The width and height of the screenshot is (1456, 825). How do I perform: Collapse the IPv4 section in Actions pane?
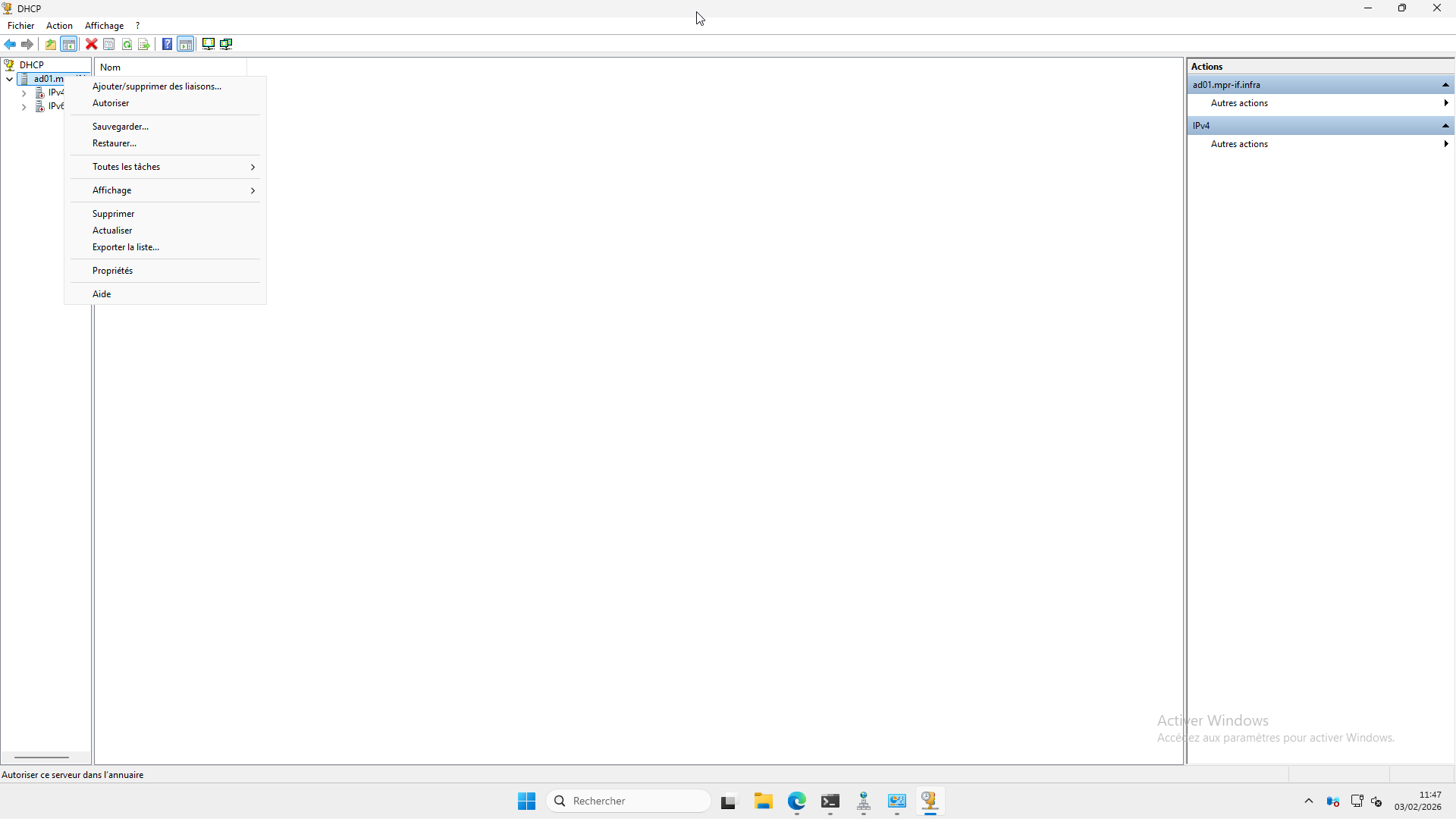click(1445, 126)
